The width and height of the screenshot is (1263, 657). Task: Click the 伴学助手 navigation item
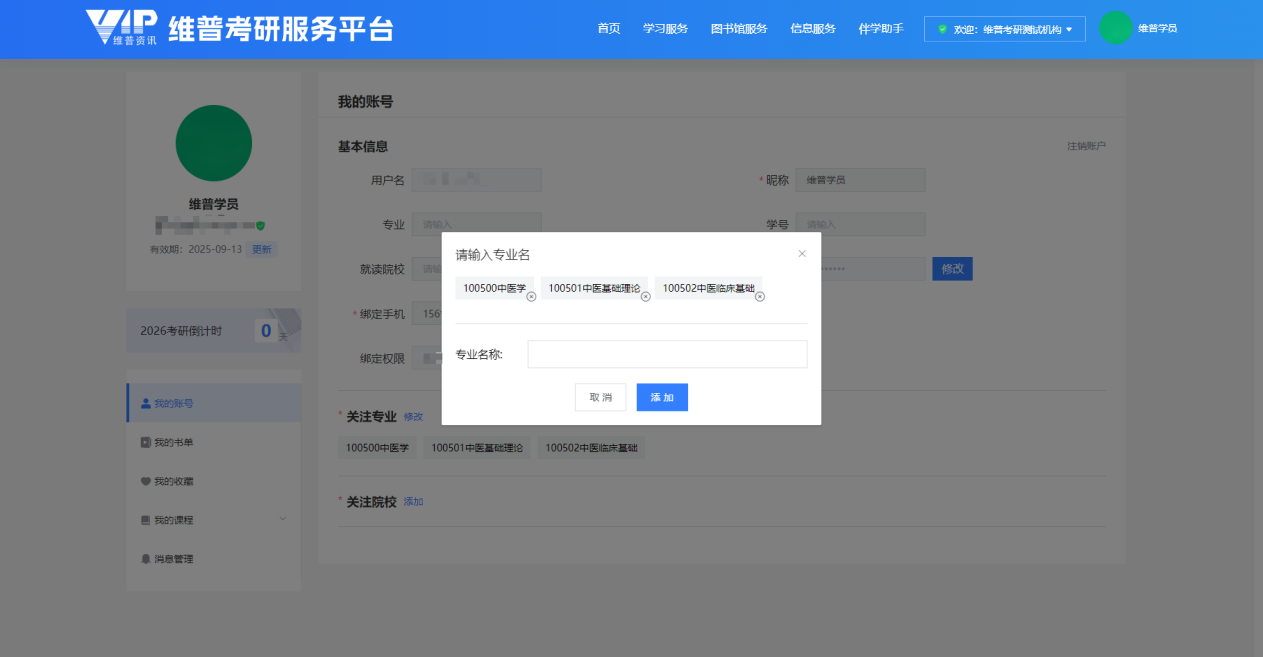pyautogui.click(x=880, y=28)
